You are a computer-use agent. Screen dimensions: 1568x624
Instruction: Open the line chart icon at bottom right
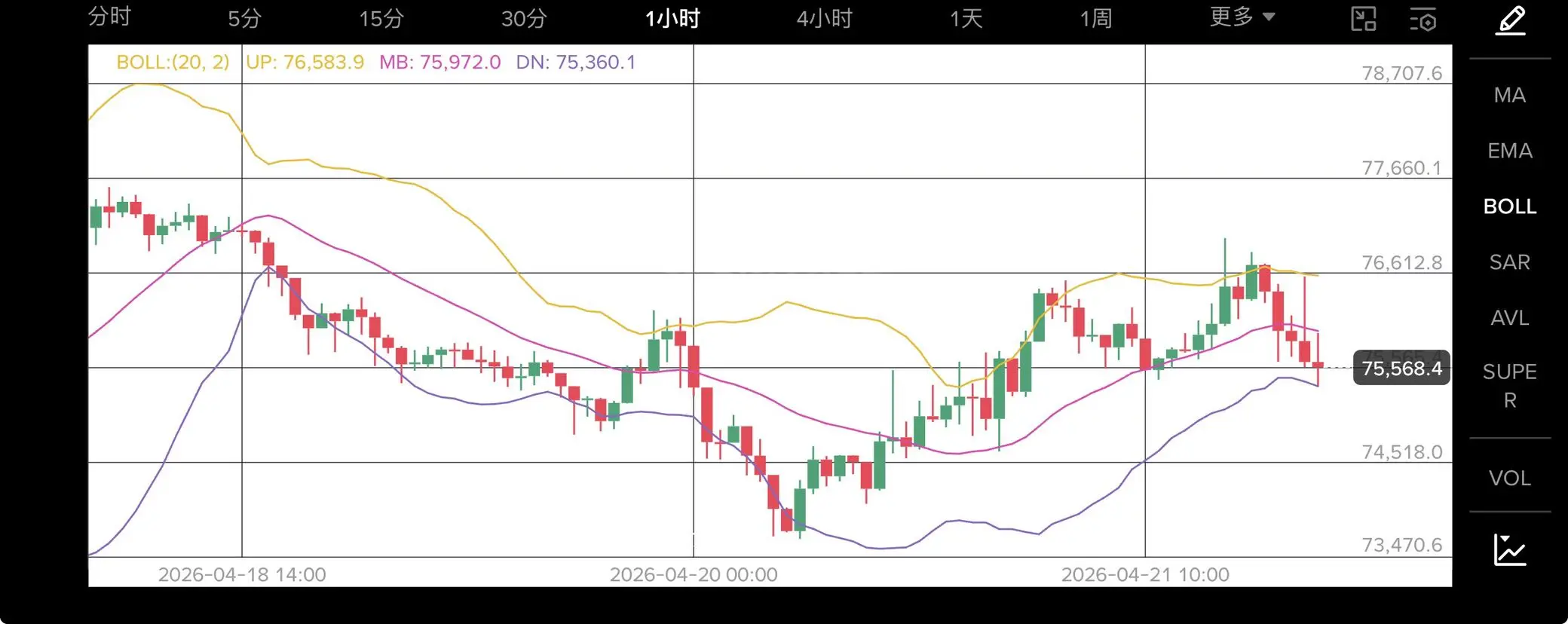click(x=1510, y=549)
